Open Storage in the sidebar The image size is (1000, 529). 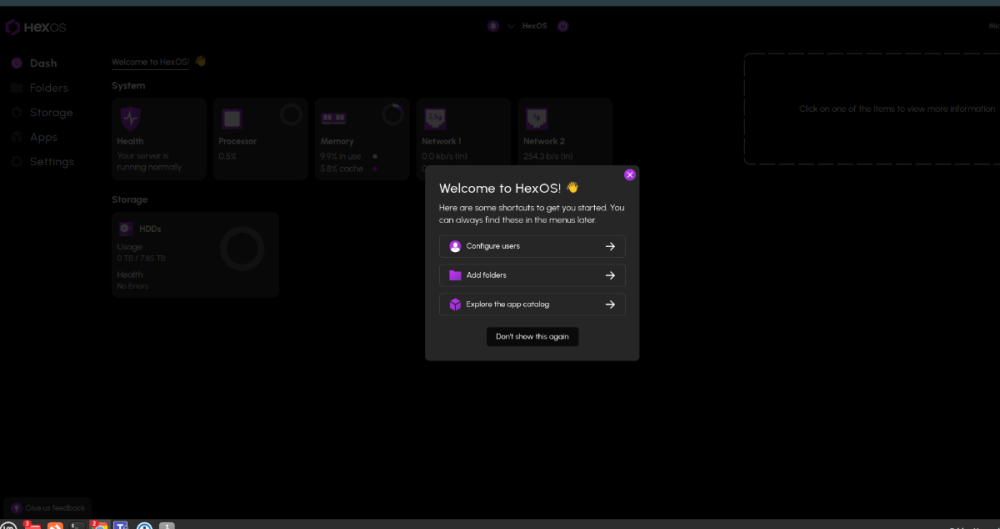tap(42, 112)
